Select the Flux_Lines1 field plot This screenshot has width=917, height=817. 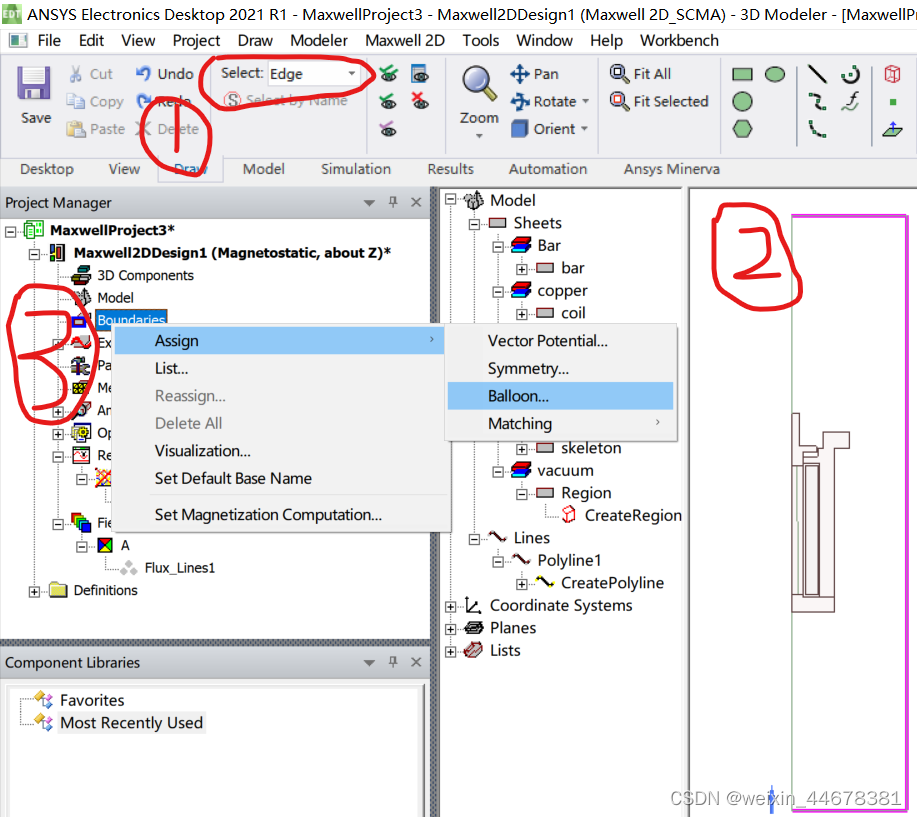tap(180, 568)
